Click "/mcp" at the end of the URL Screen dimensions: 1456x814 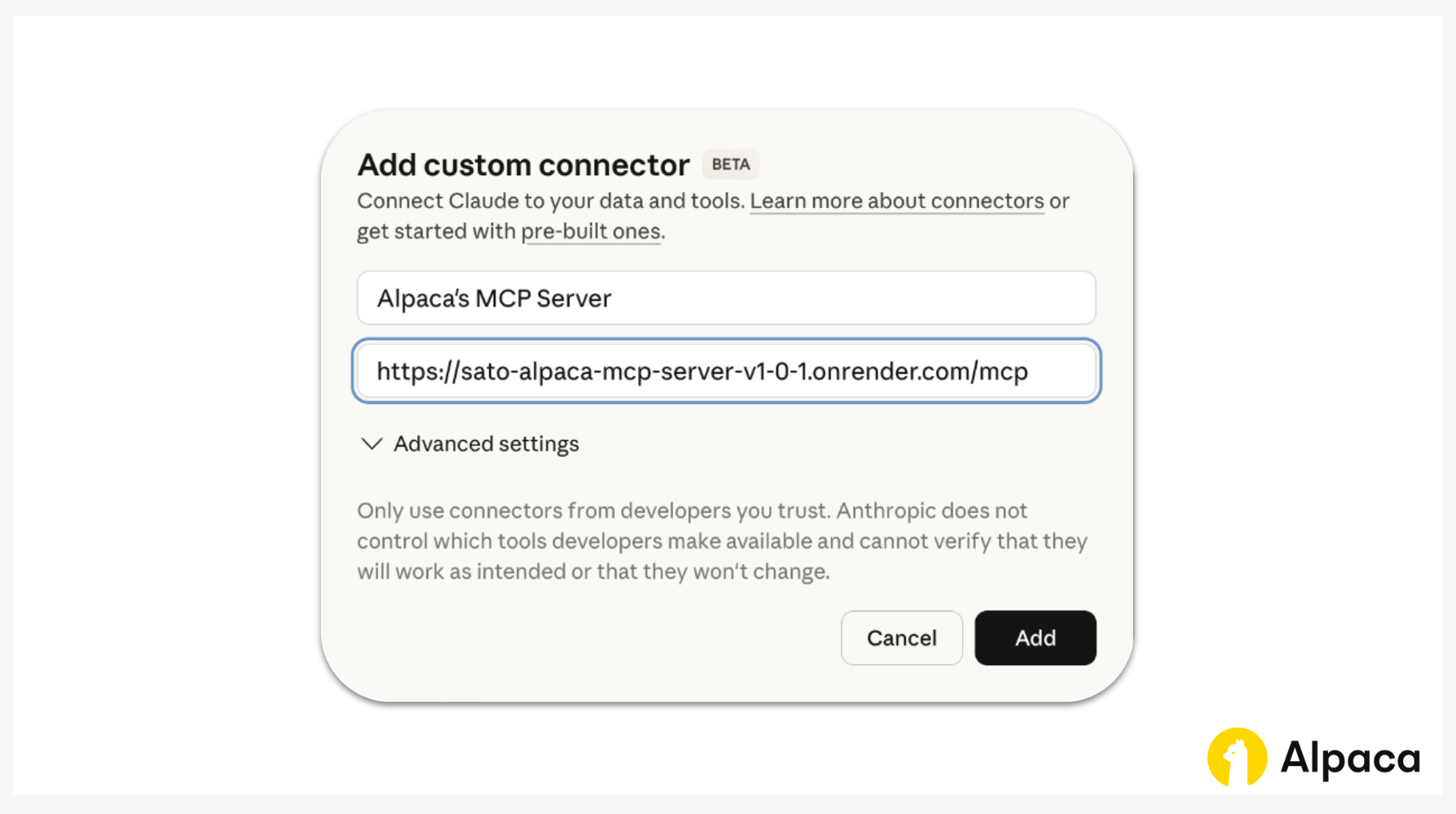(x=1001, y=371)
